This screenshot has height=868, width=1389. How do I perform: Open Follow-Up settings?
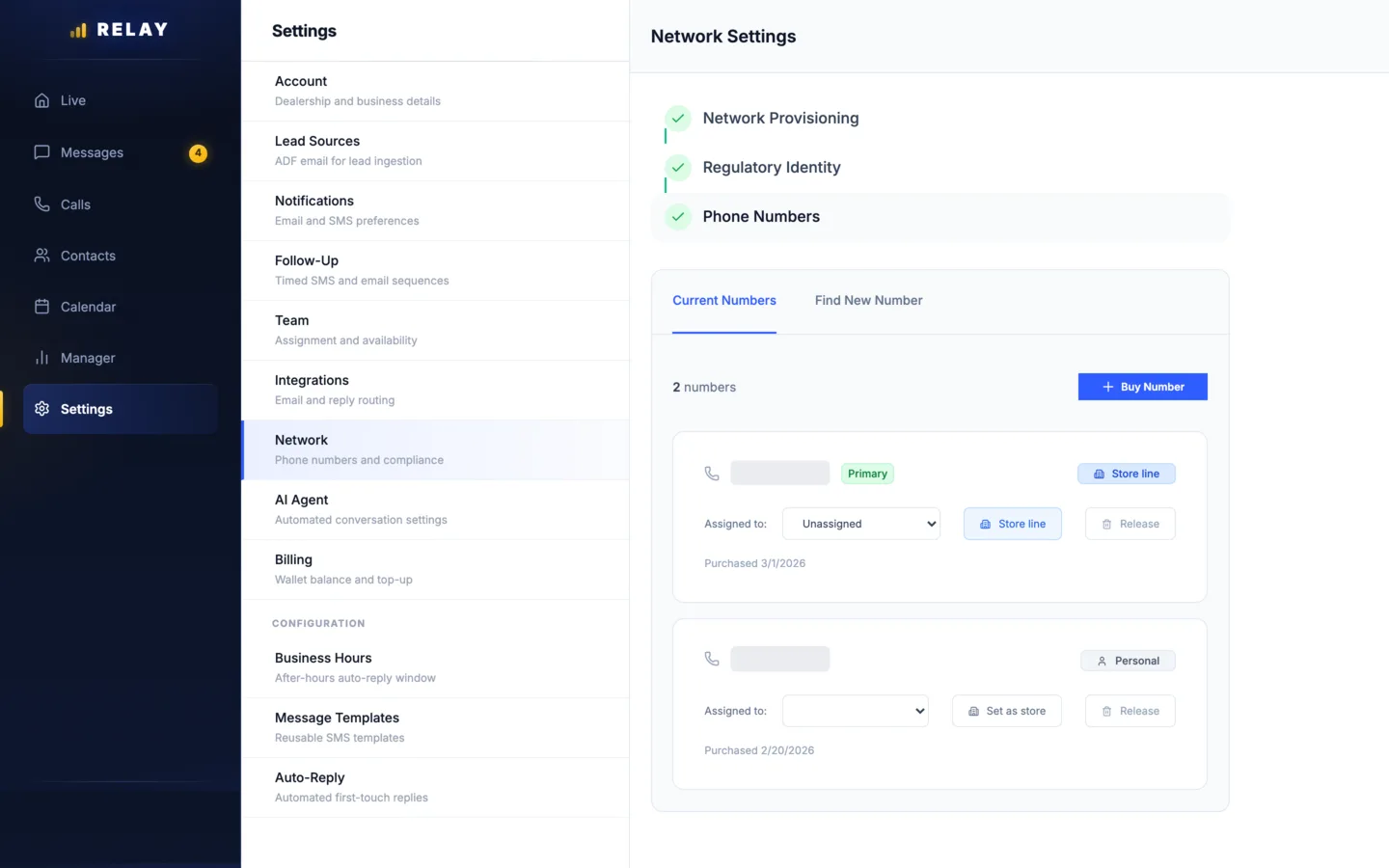click(435, 270)
